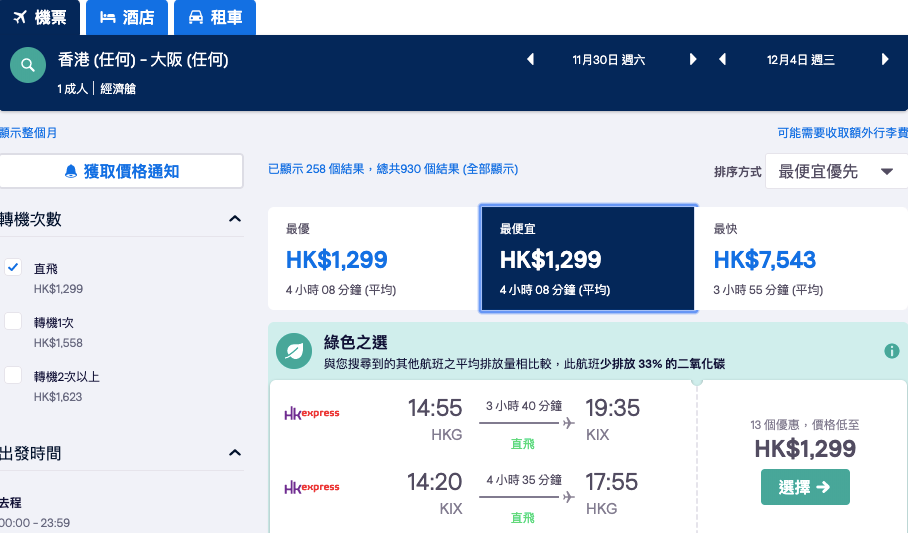Switch to the 租車 car rental tab
This screenshot has height=533, width=908.
215,17
